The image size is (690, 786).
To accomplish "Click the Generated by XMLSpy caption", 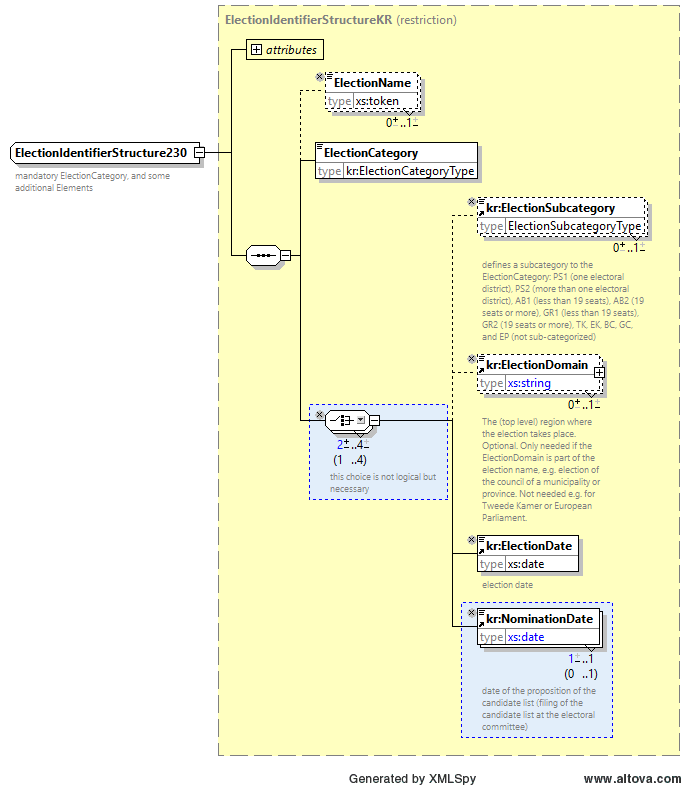I will pyautogui.click(x=412, y=778).
